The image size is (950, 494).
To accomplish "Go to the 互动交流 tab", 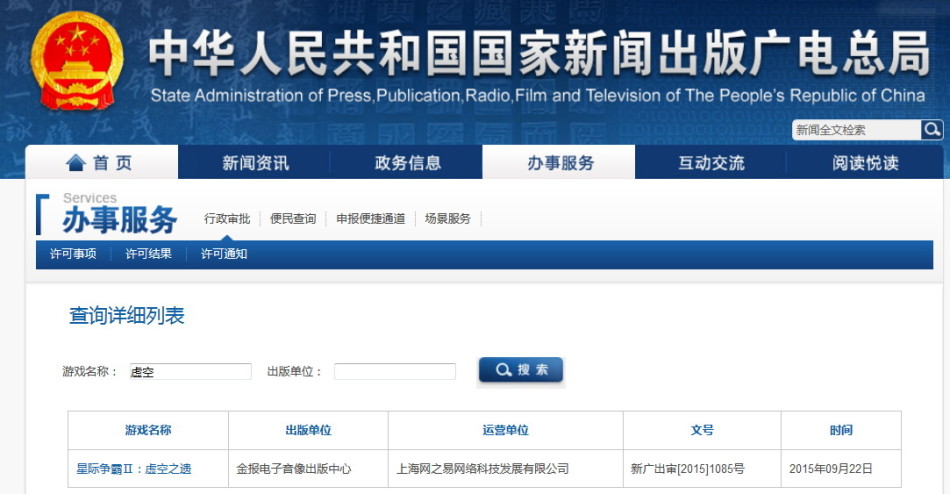I will click(711, 163).
